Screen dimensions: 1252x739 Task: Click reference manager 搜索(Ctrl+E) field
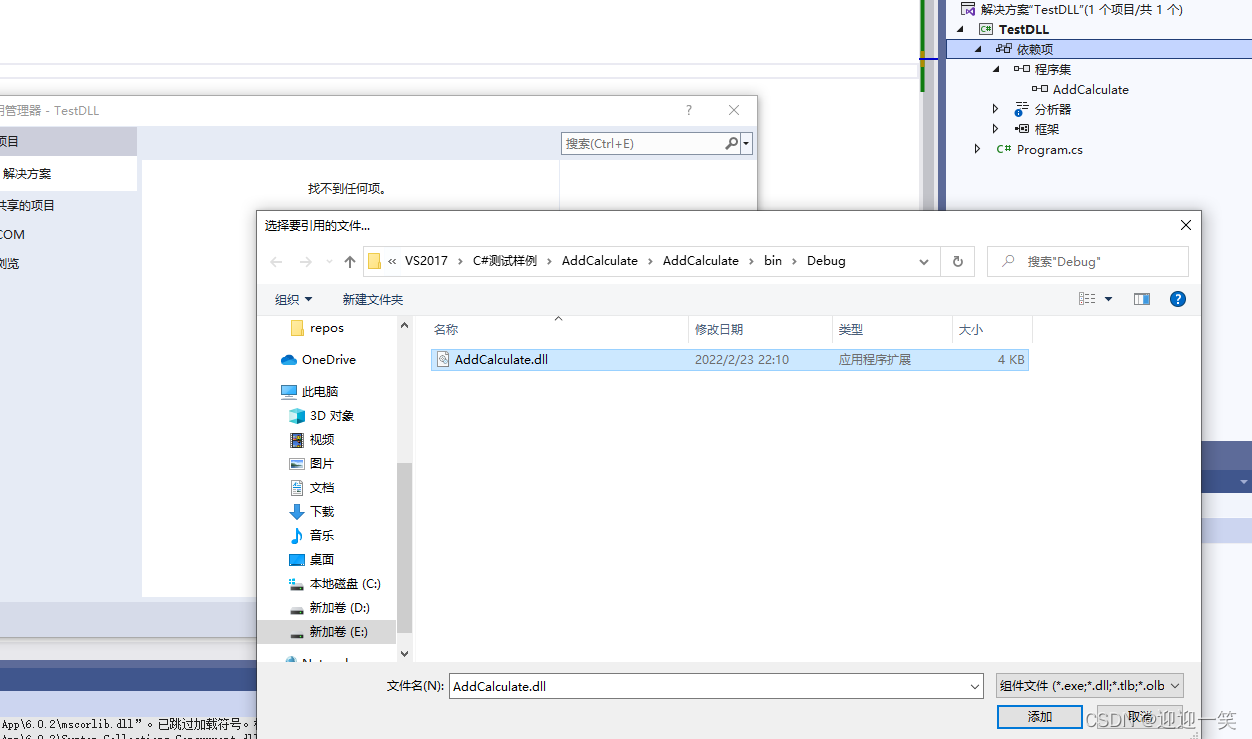pyautogui.click(x=642, y=144)
